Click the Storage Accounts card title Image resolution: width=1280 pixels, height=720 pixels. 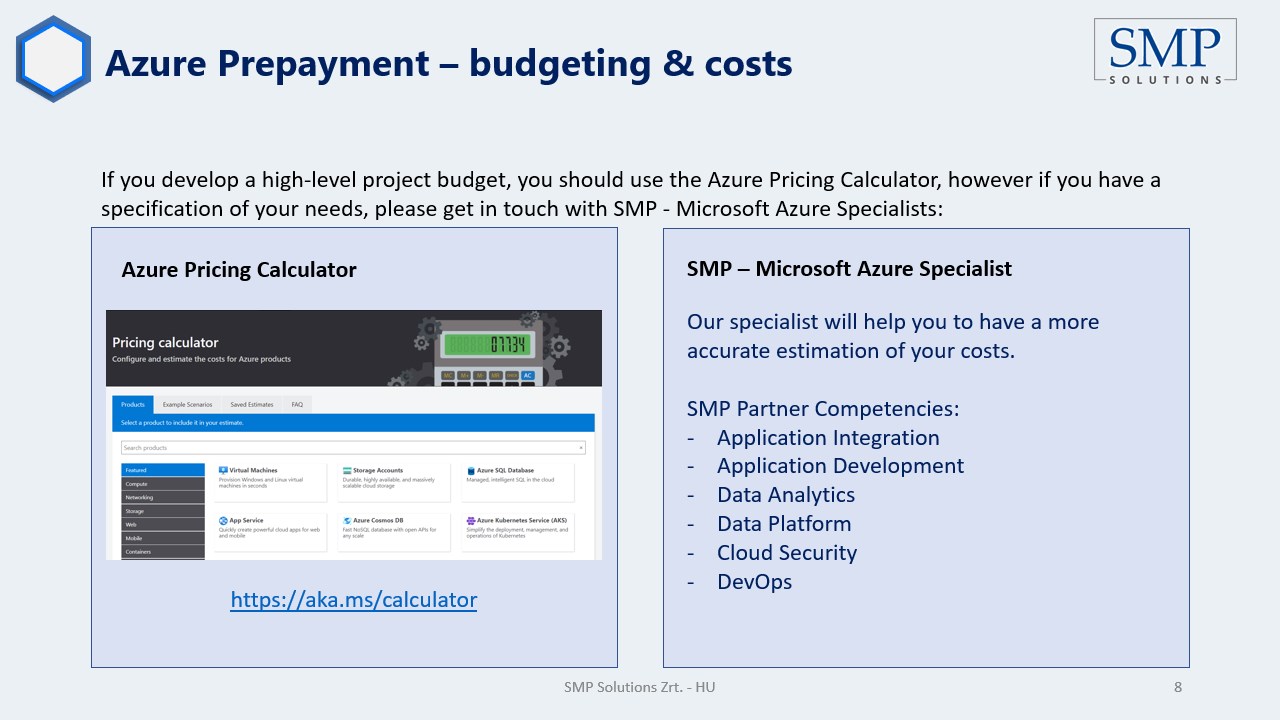[378, 470]
